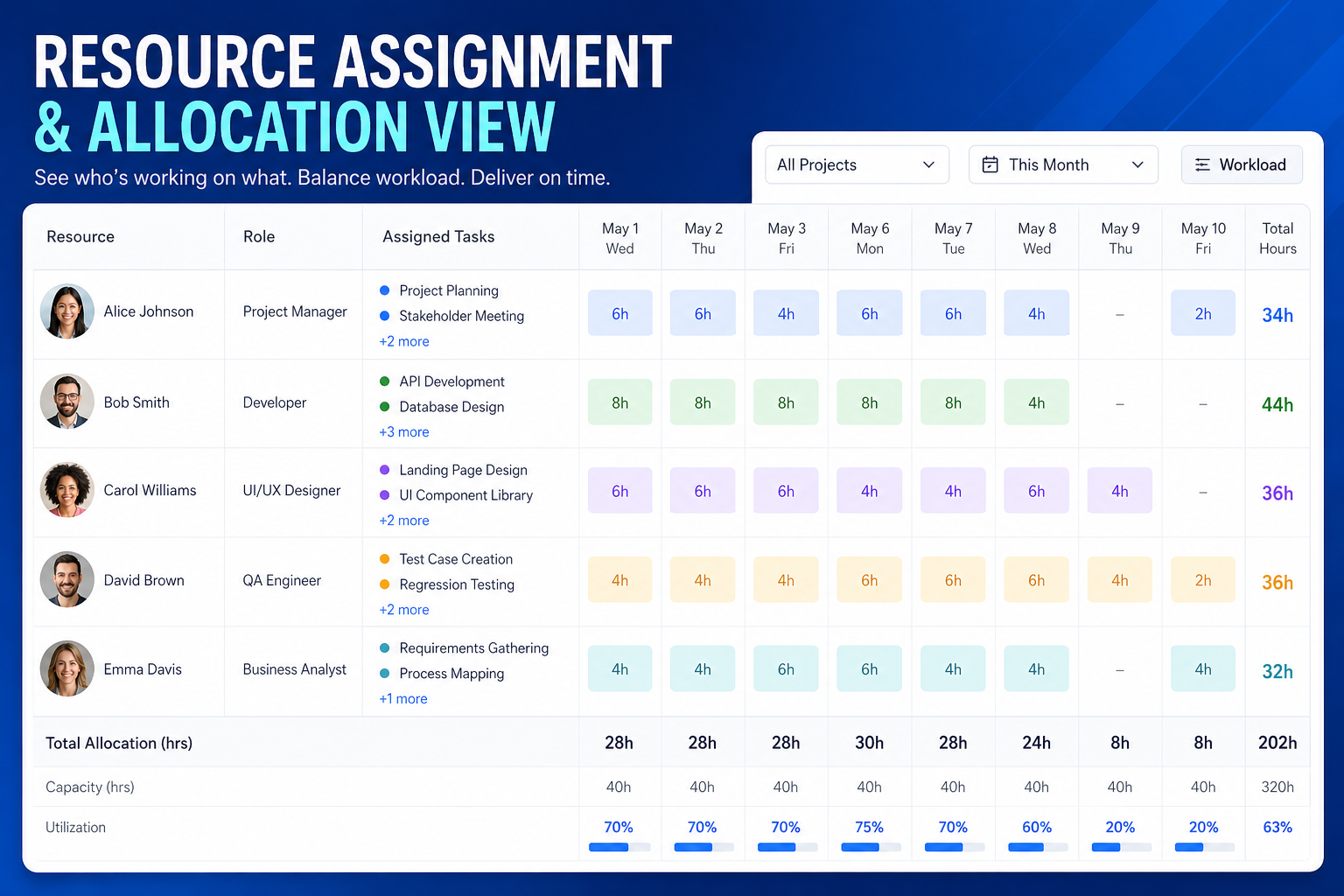Click the 320h total capacity value
Viewport: 1344px width, 896px height.
click(1277, 787)
